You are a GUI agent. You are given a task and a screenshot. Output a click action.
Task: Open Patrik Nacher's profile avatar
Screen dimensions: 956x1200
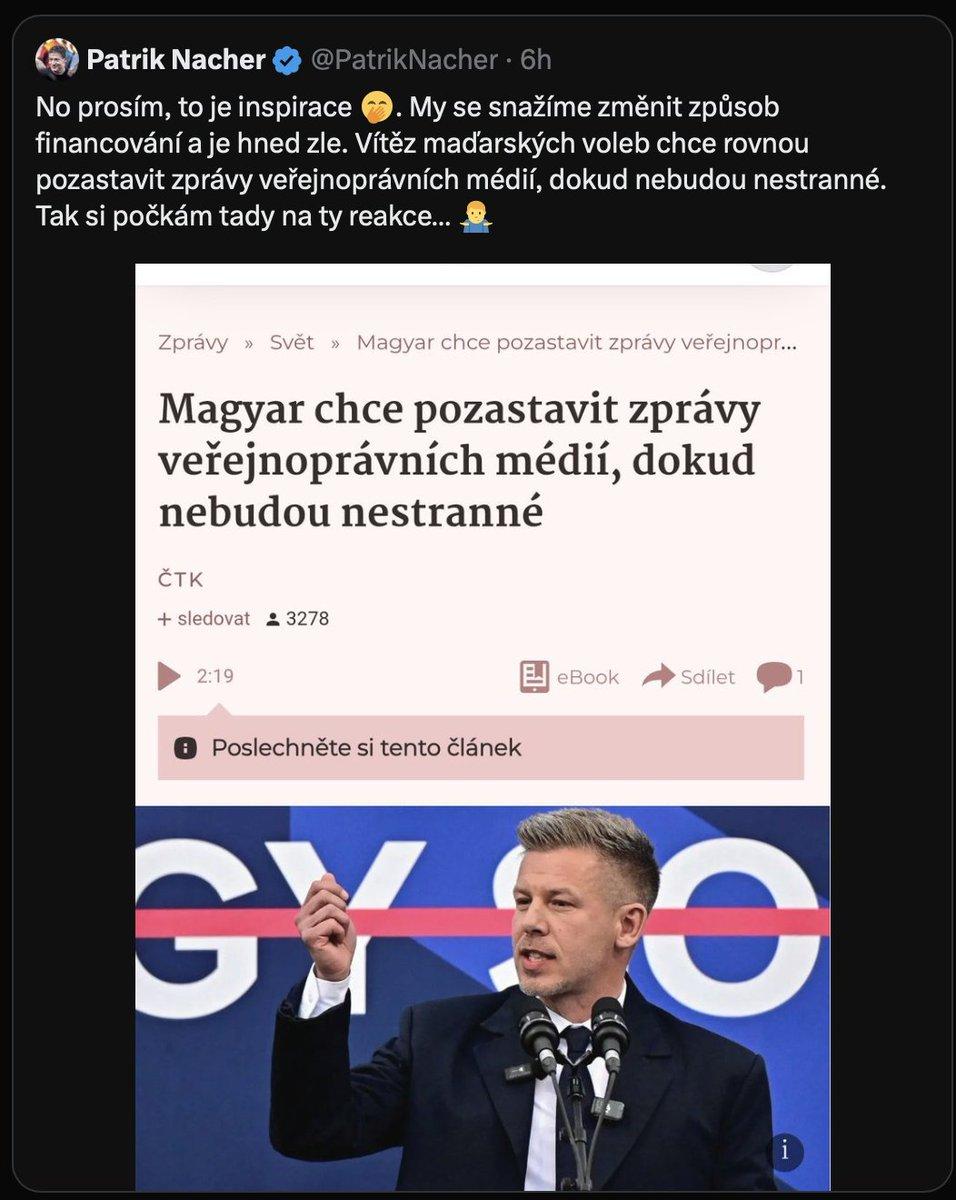pos(57,59)
